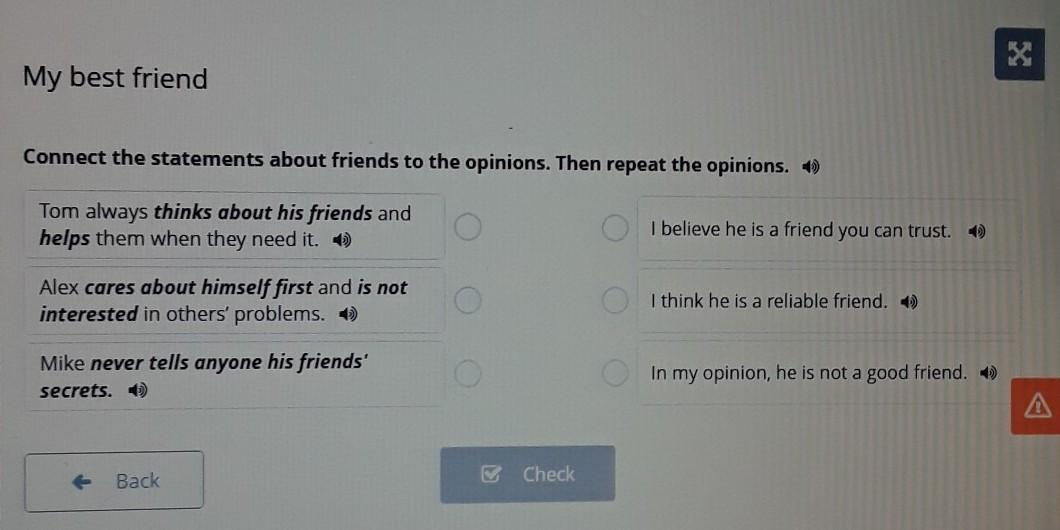Click the 'I think he is reliable' card
Viewport: 1060px width, 530px height.
click(x=828, y=302)
